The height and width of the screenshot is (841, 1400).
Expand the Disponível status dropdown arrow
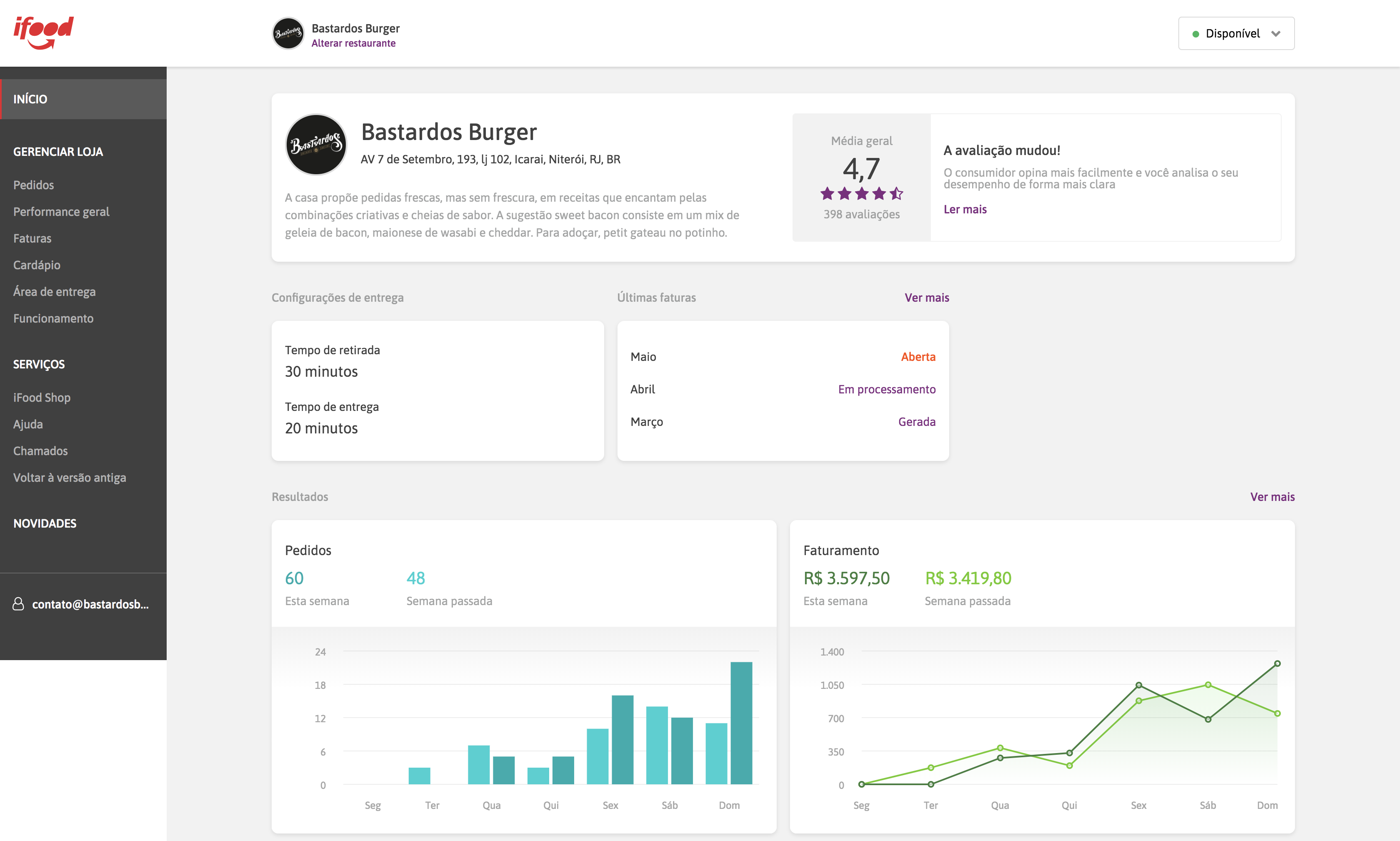[x=1275, y=34]
